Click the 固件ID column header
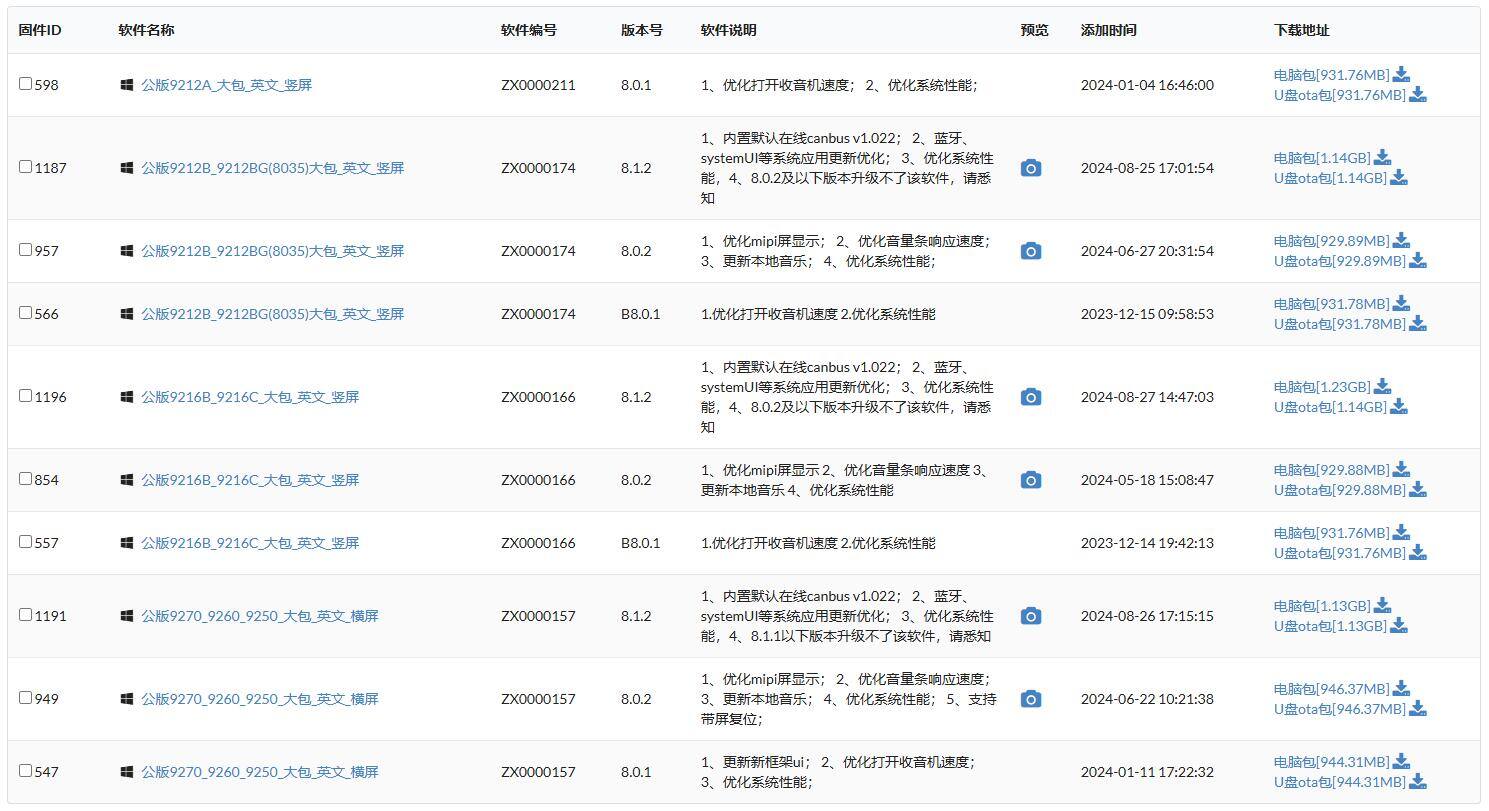Image resolution: width=1489 pixels, height=811 pixels. pyautogui.click(x=40, y=30)
